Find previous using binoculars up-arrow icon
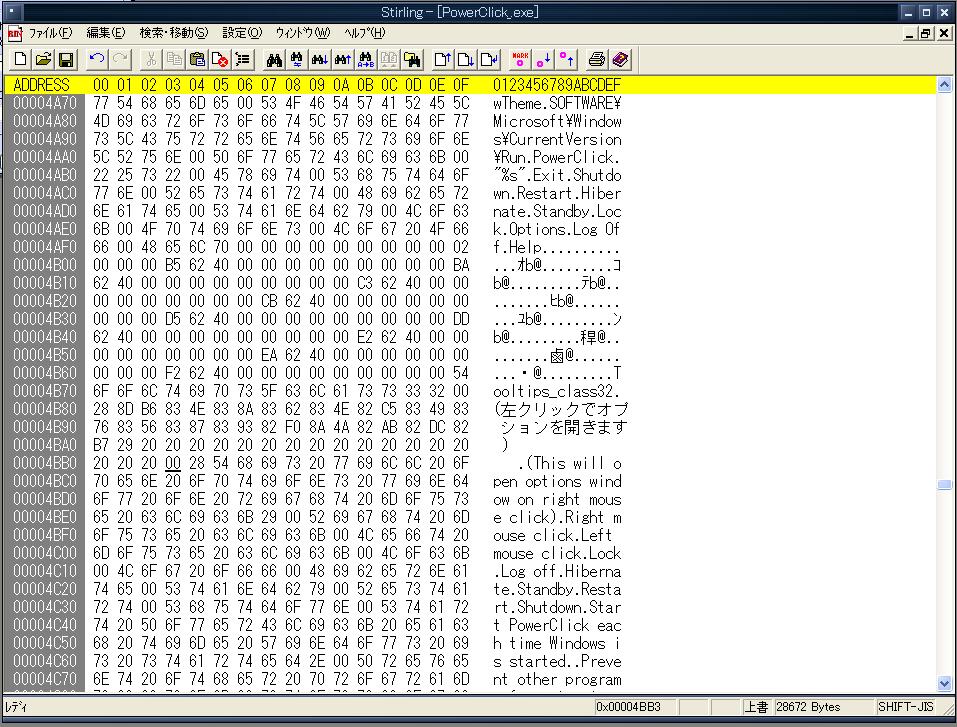957x727 pixels. pos(343,59)
